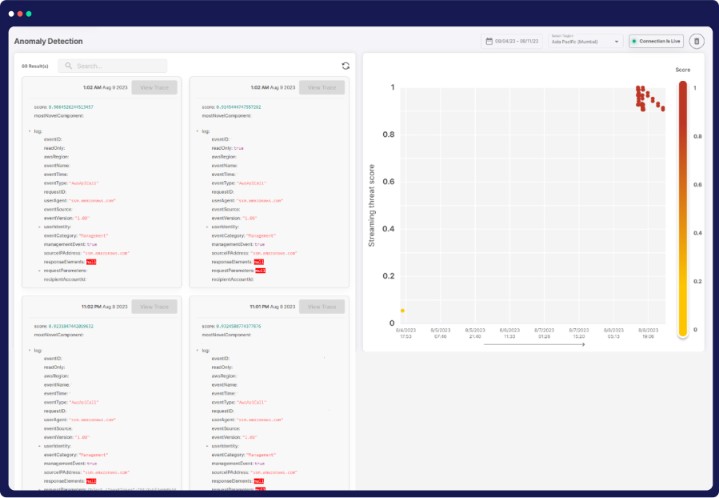Screen dimensions: 719x498
Task: Click View Trace on first 1:02 AM card
Action: click(154, 87)
